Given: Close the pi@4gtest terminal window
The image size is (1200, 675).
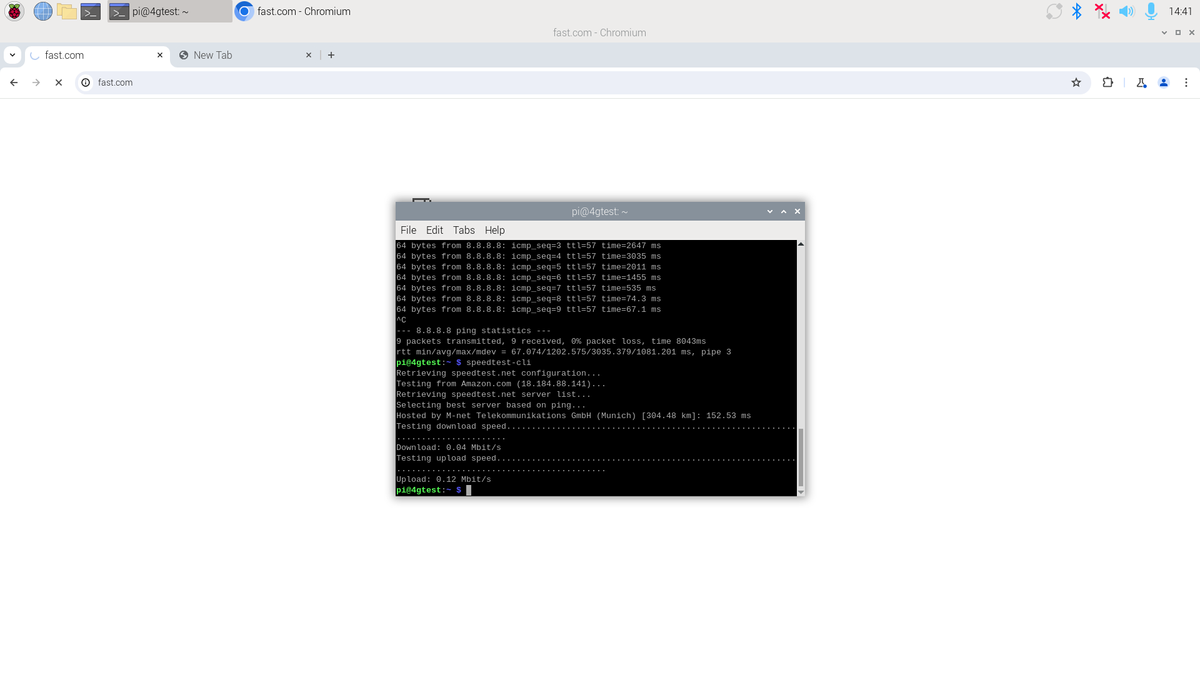Looking at the screenshot, I should click(x=797, y=211).
